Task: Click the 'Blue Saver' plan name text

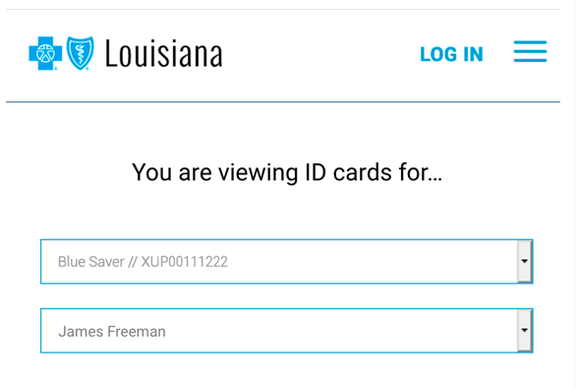Action: 91,262
